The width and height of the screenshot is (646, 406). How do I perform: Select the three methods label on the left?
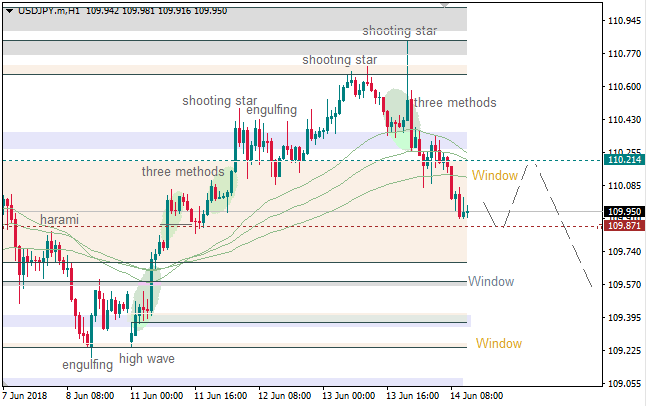click(x=183, y=172)
